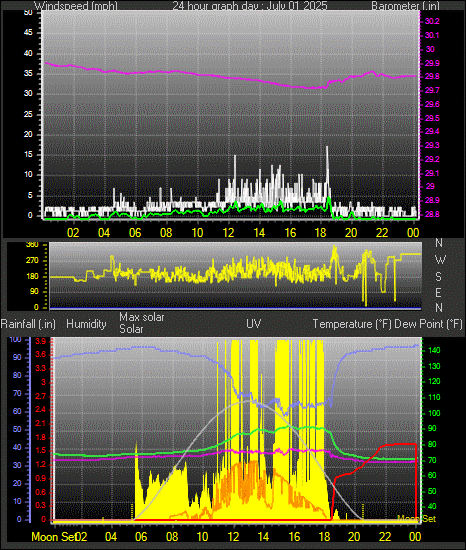Click the E compass direction label

point(439,292)
